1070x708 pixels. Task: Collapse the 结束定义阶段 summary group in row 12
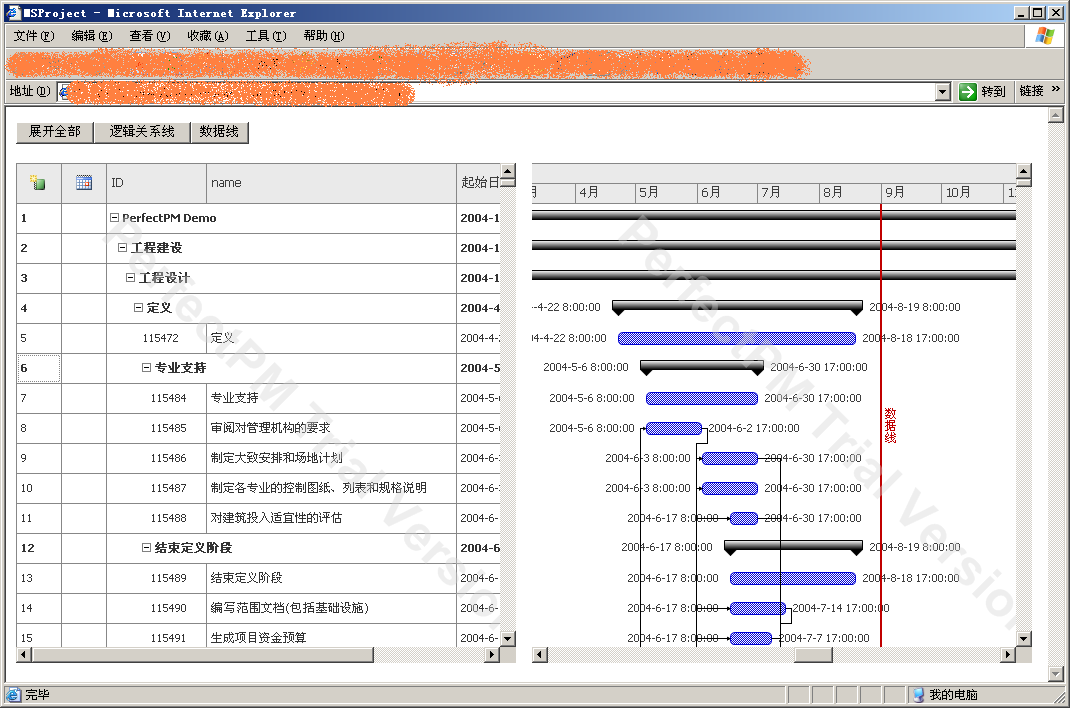coord(146,548)
